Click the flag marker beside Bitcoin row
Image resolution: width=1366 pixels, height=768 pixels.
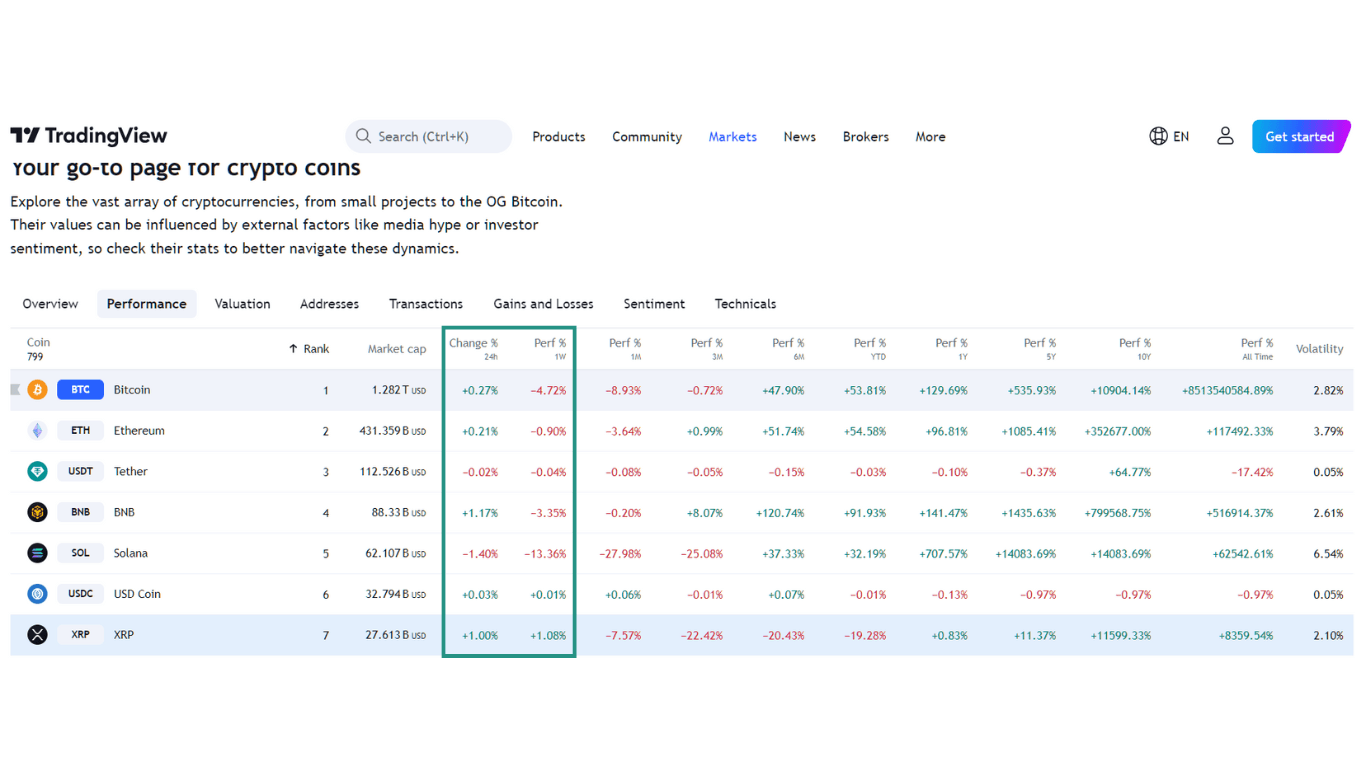click(x=15, y=390)
